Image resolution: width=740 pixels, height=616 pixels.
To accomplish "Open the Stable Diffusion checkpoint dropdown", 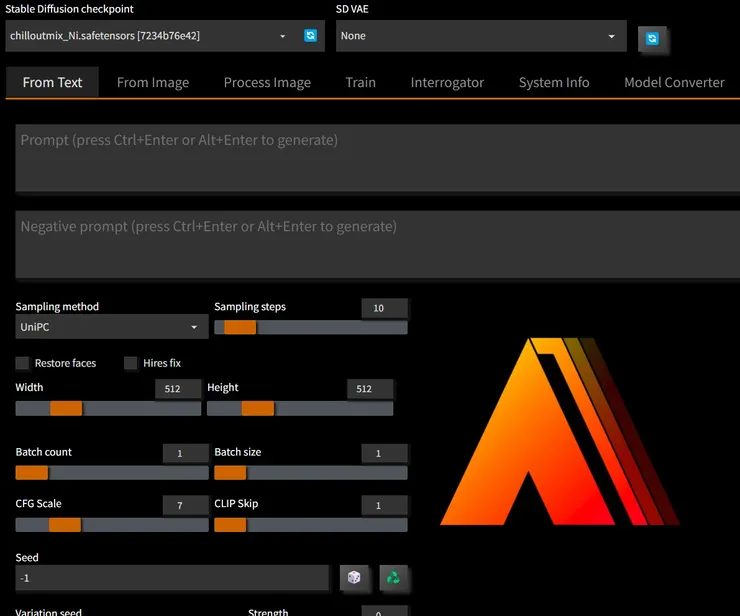I will coord(165,36).
